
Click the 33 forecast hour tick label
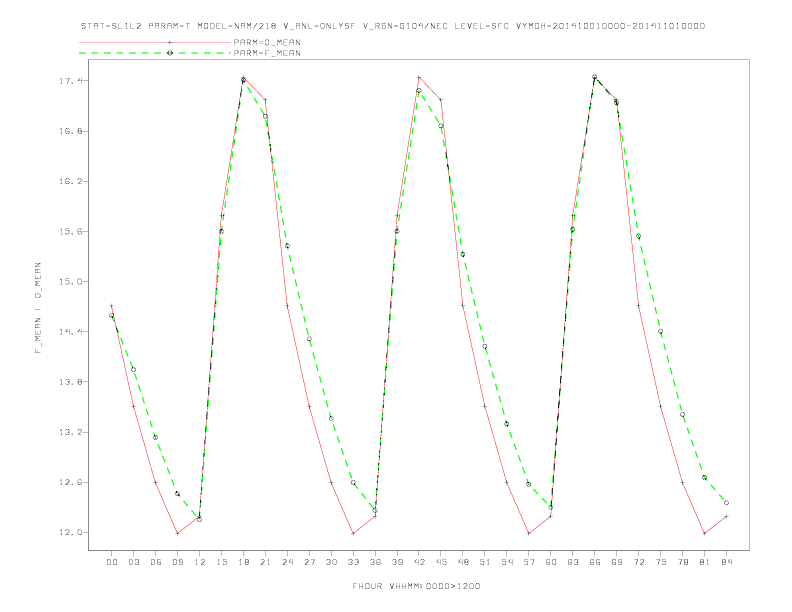[353, 562]
